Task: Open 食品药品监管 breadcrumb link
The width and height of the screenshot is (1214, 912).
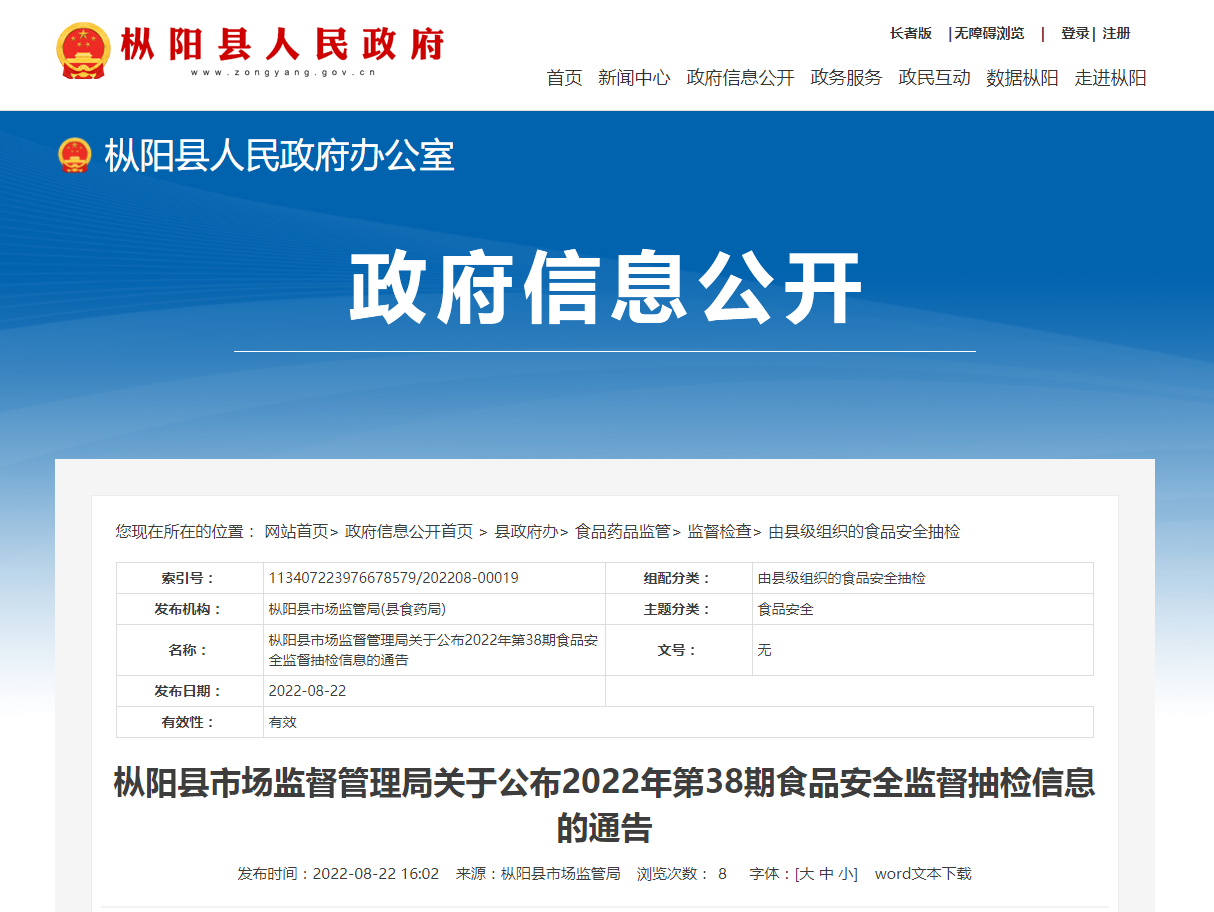Action: pyautogui.click(x=623, y=532)
